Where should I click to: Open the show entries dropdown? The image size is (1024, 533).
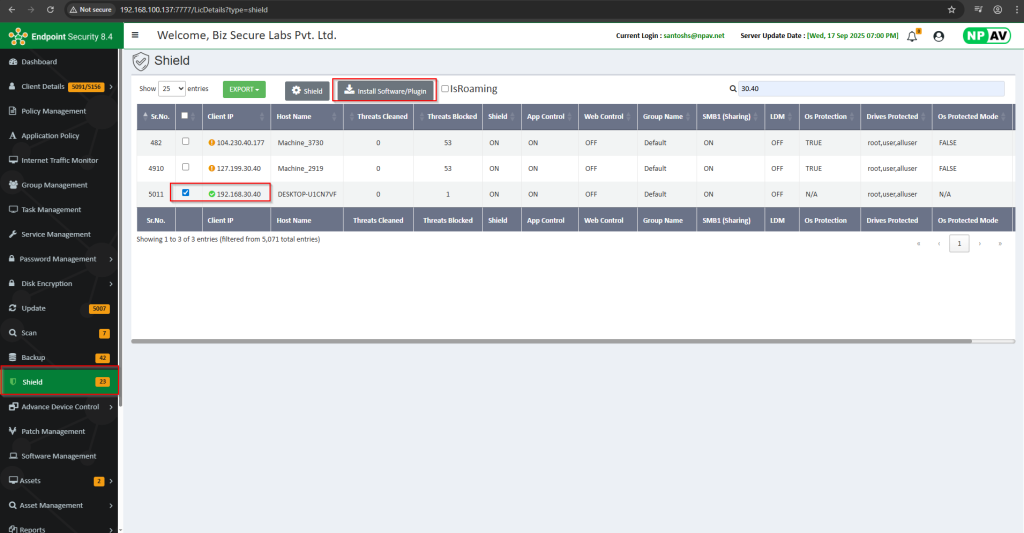173,89
